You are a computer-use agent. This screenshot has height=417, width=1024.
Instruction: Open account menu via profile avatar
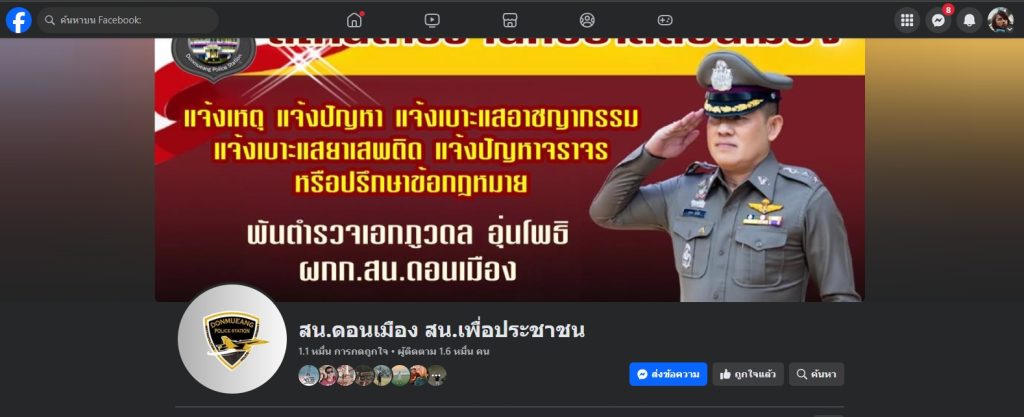tap(1000, 20)
